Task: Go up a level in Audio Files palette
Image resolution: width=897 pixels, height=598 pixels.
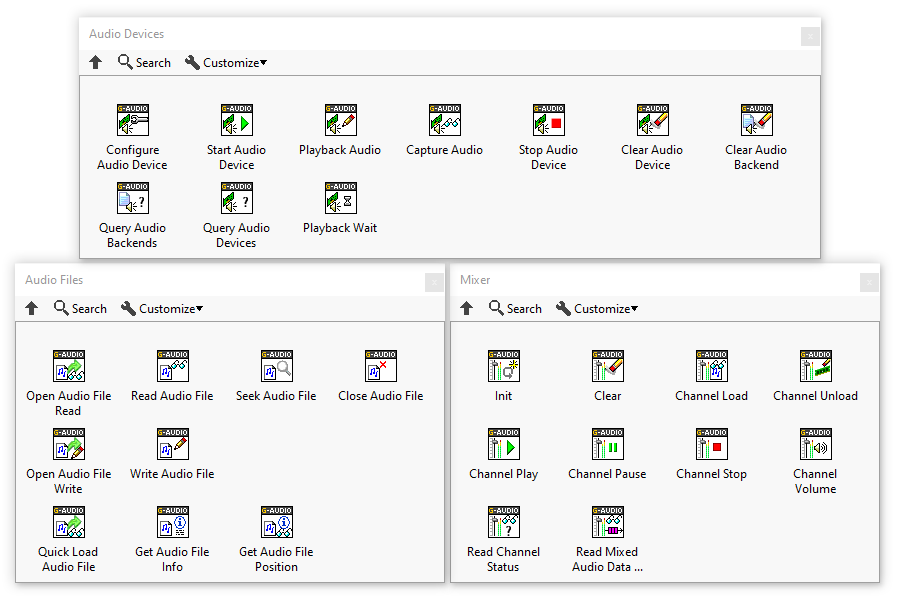Action: coord(32,308)
